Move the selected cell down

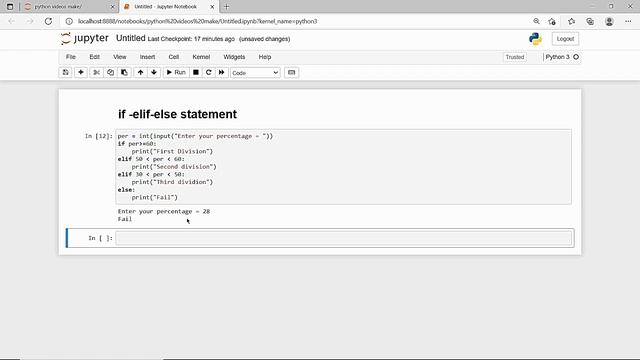(154, 72)
